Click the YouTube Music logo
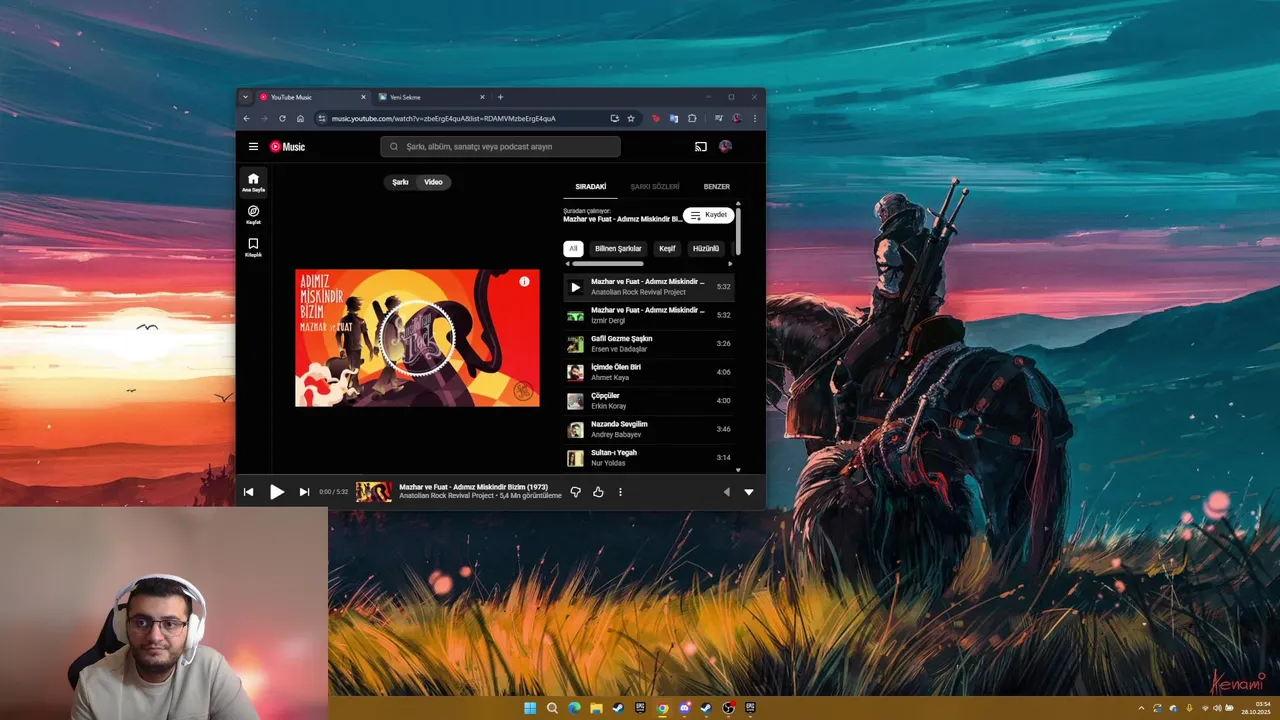This screenshot has width=1280, height=720. click(287, 146)
